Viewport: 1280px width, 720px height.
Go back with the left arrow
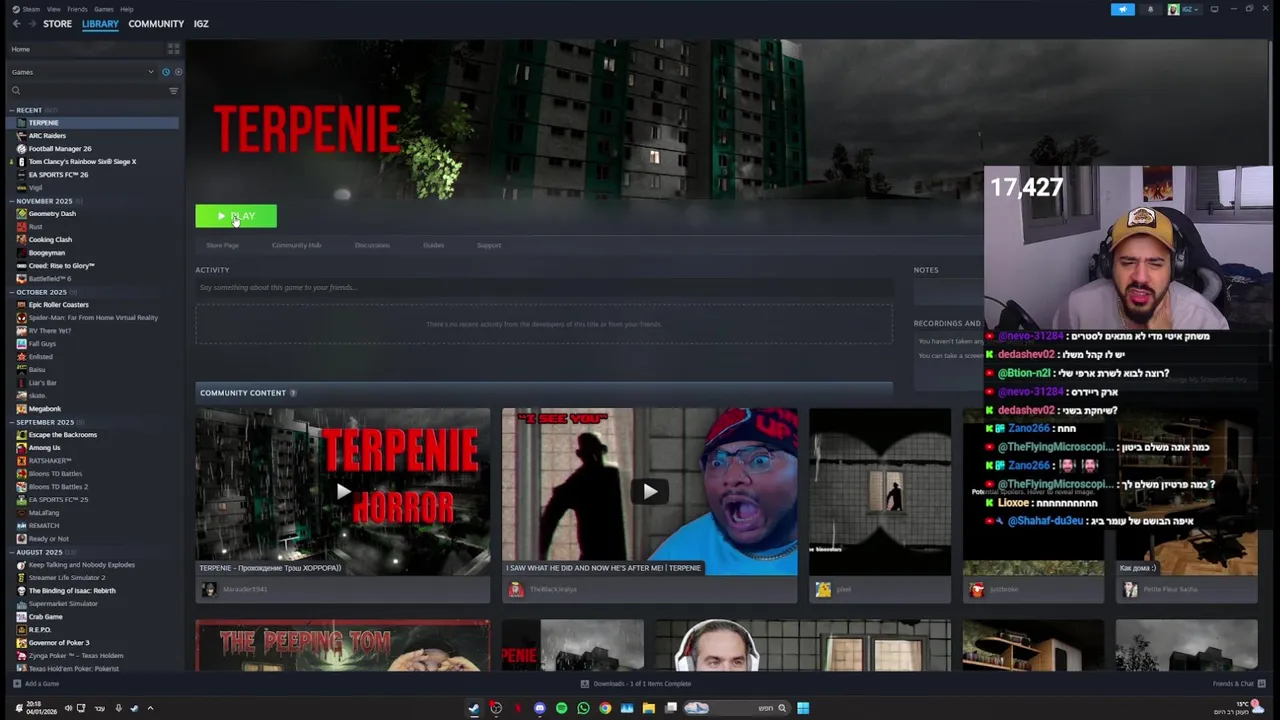point(16,24)
